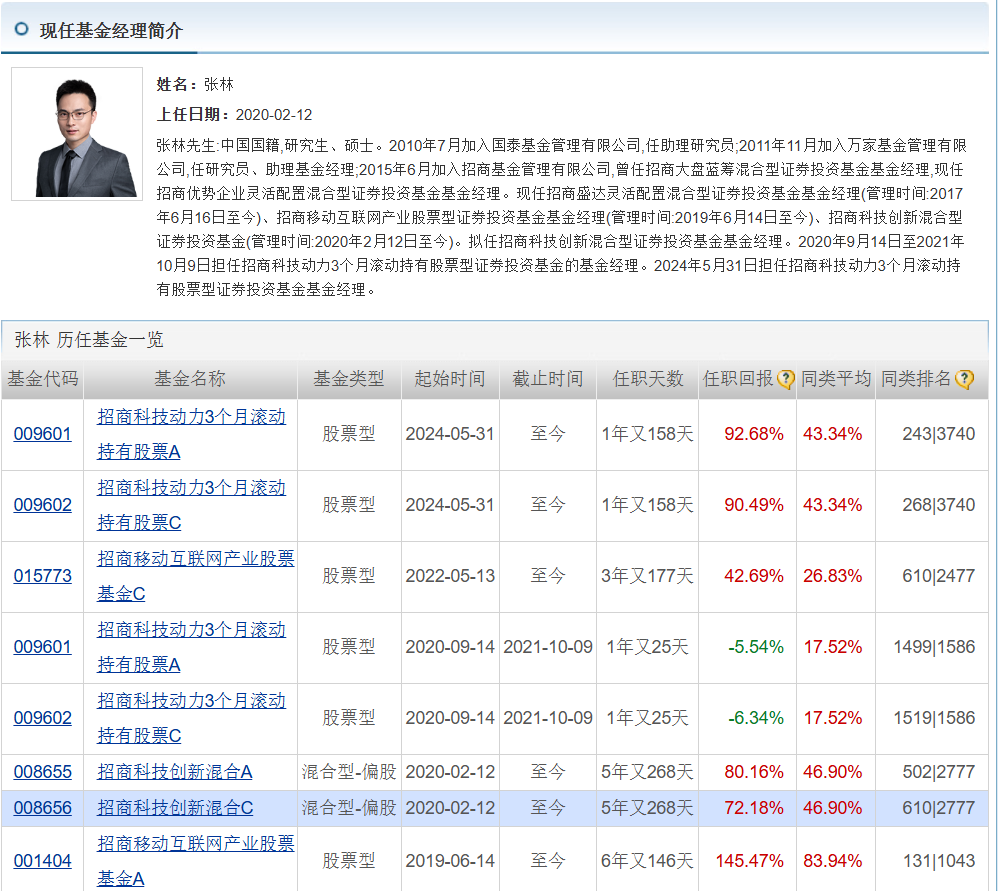Screen dimensions: 998x891
Task: Select the start date 2019-06-14
Action: click(450, 862)
